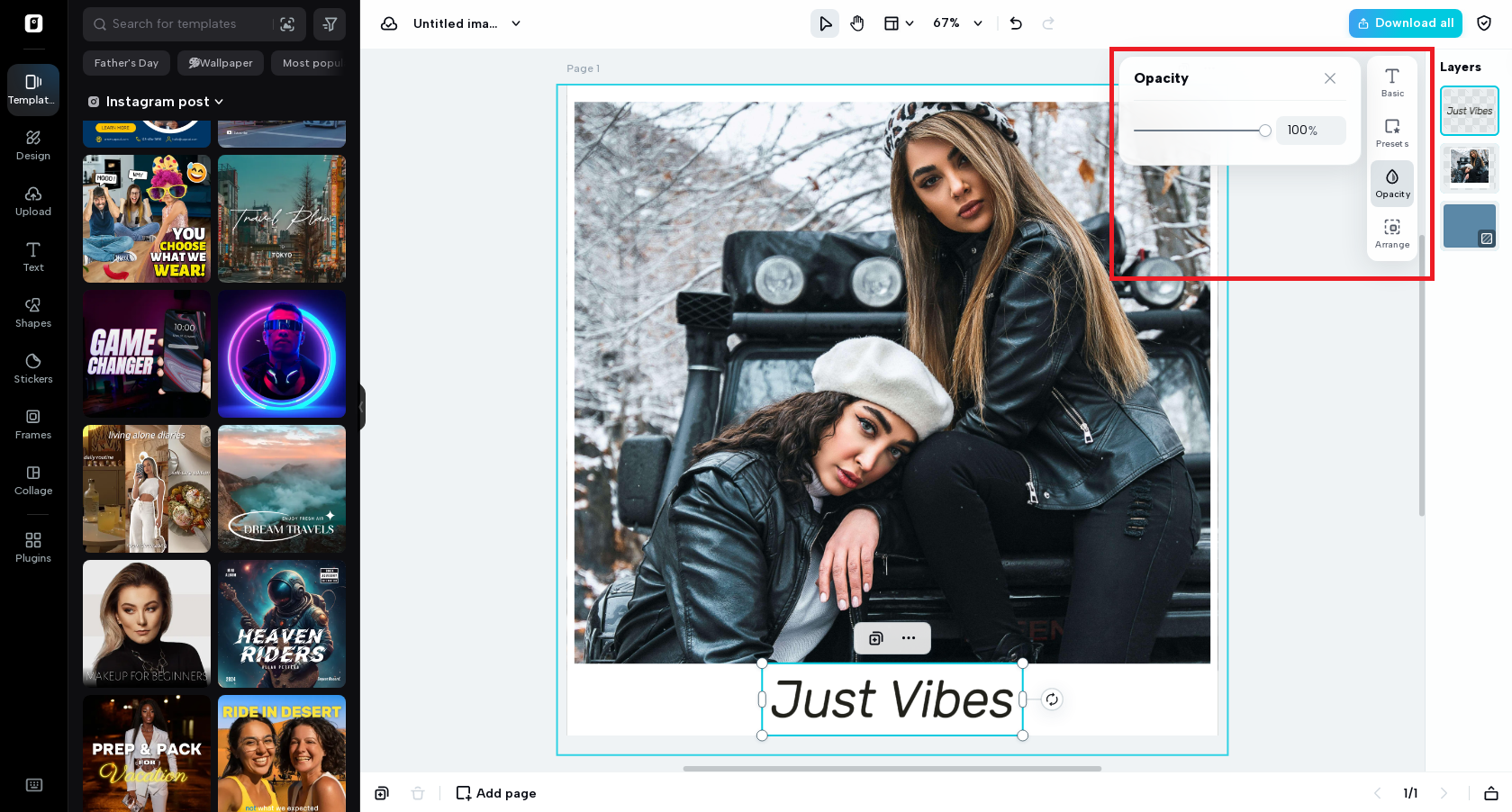1512x812 pixels.
Task: Toggle the template filter icon beside the search bar
Action: coord(330,24)
